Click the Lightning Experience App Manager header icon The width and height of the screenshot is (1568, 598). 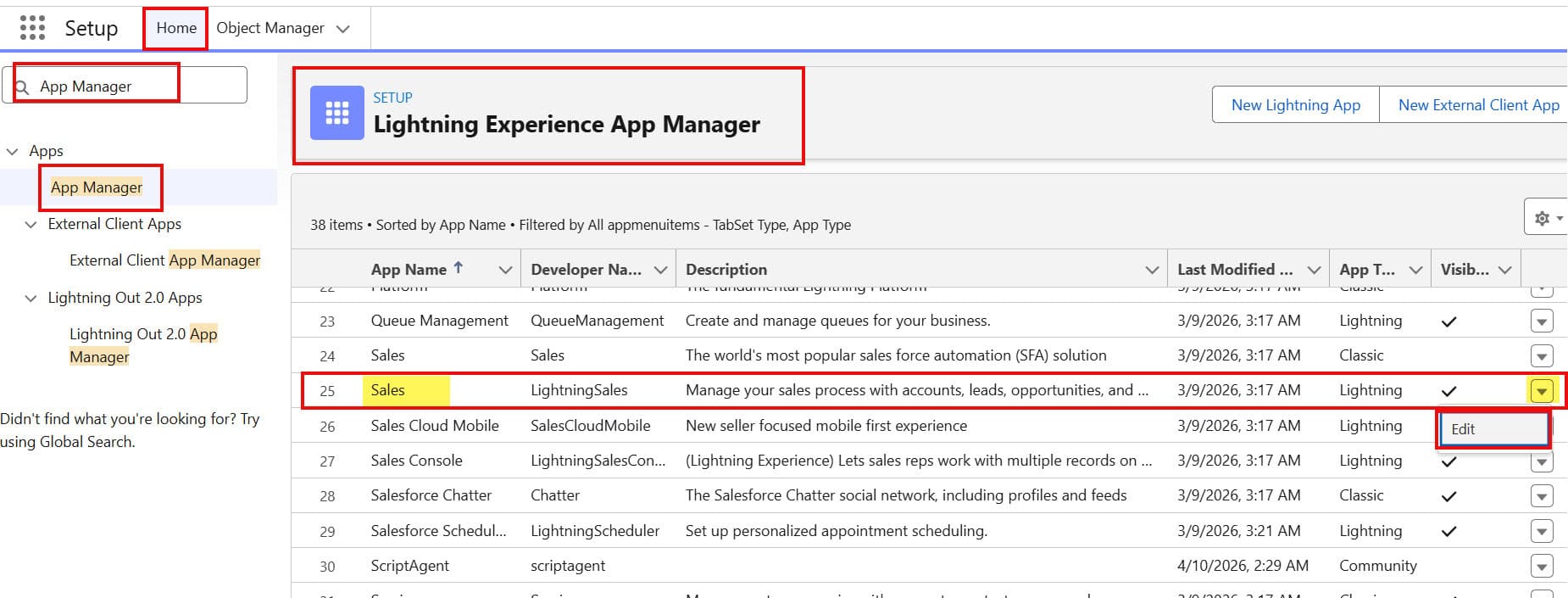coord(337,113)
